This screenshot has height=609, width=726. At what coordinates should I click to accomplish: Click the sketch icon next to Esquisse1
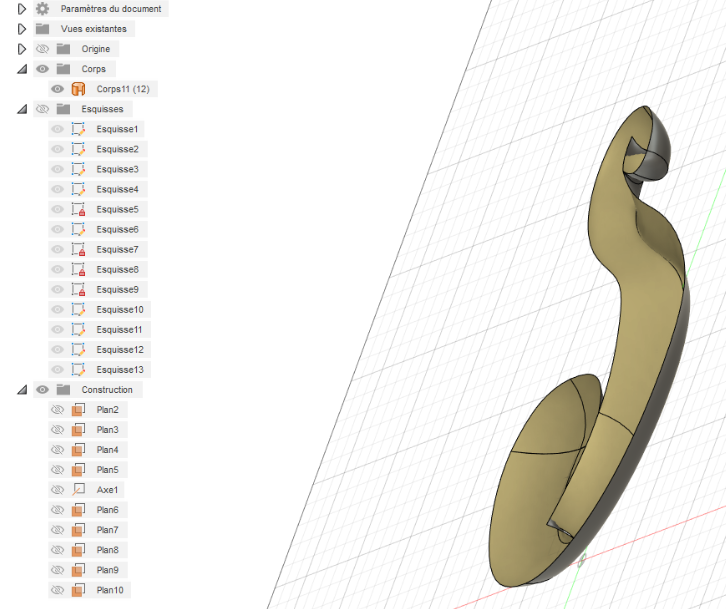click(x=78, y=129)
